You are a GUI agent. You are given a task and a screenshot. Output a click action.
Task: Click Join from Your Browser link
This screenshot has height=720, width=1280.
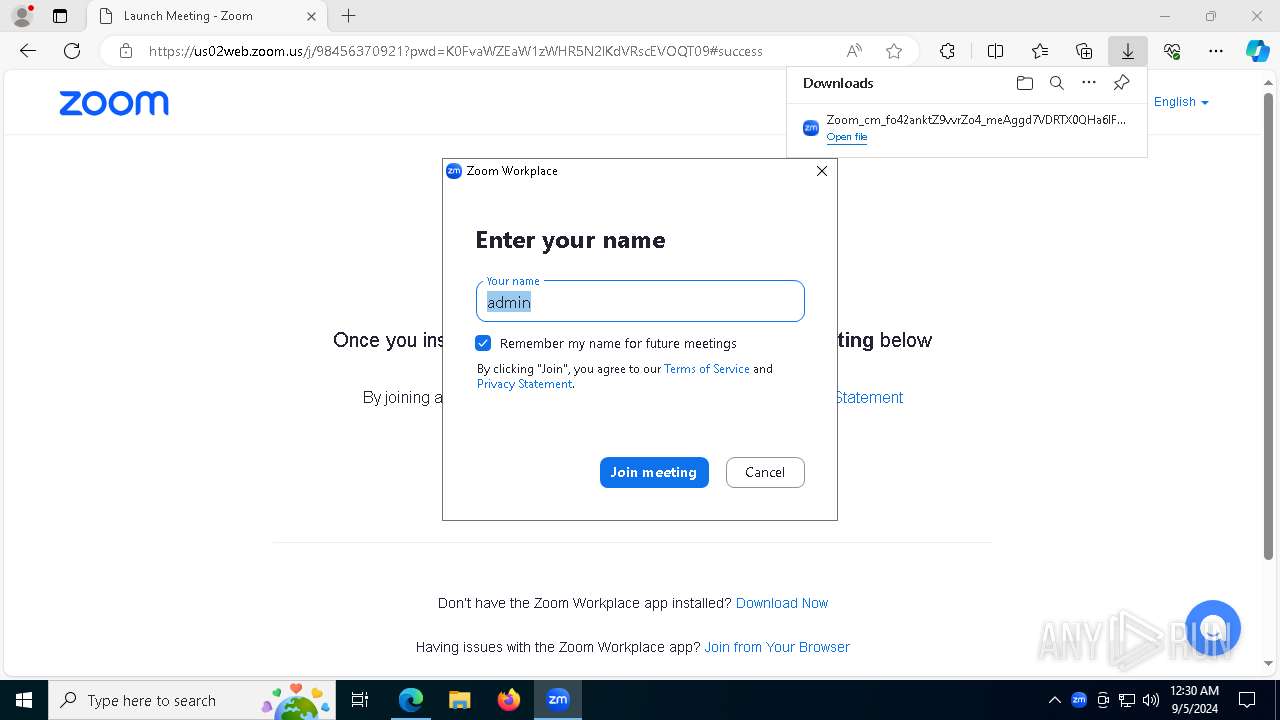[x=777, y=647]
